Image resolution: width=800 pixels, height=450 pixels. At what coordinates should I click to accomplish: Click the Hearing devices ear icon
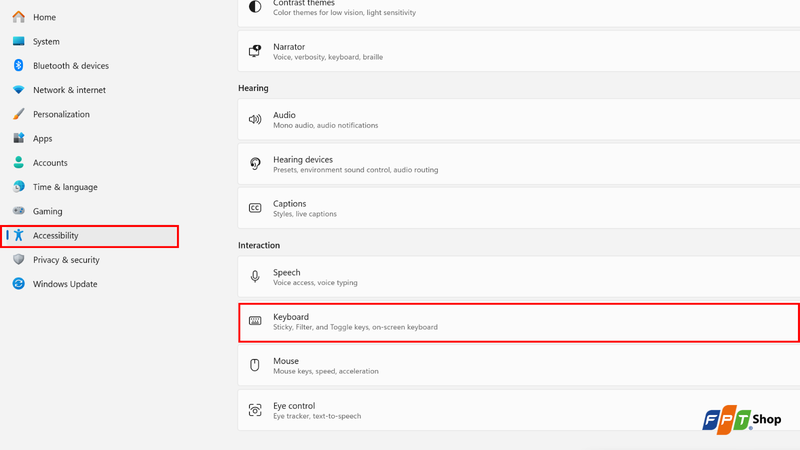pyautogui.click(x=255, y=164)
